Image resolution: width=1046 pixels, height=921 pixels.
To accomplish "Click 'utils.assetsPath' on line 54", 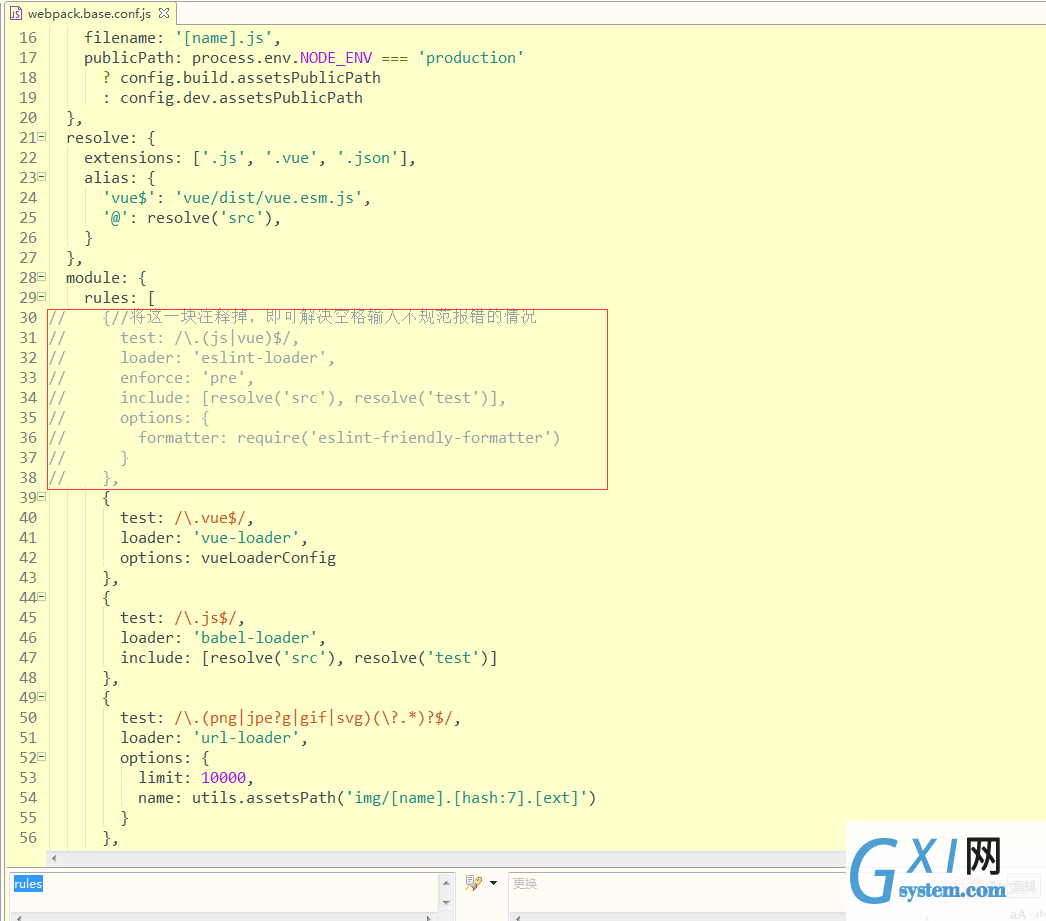I will (264, 798).
